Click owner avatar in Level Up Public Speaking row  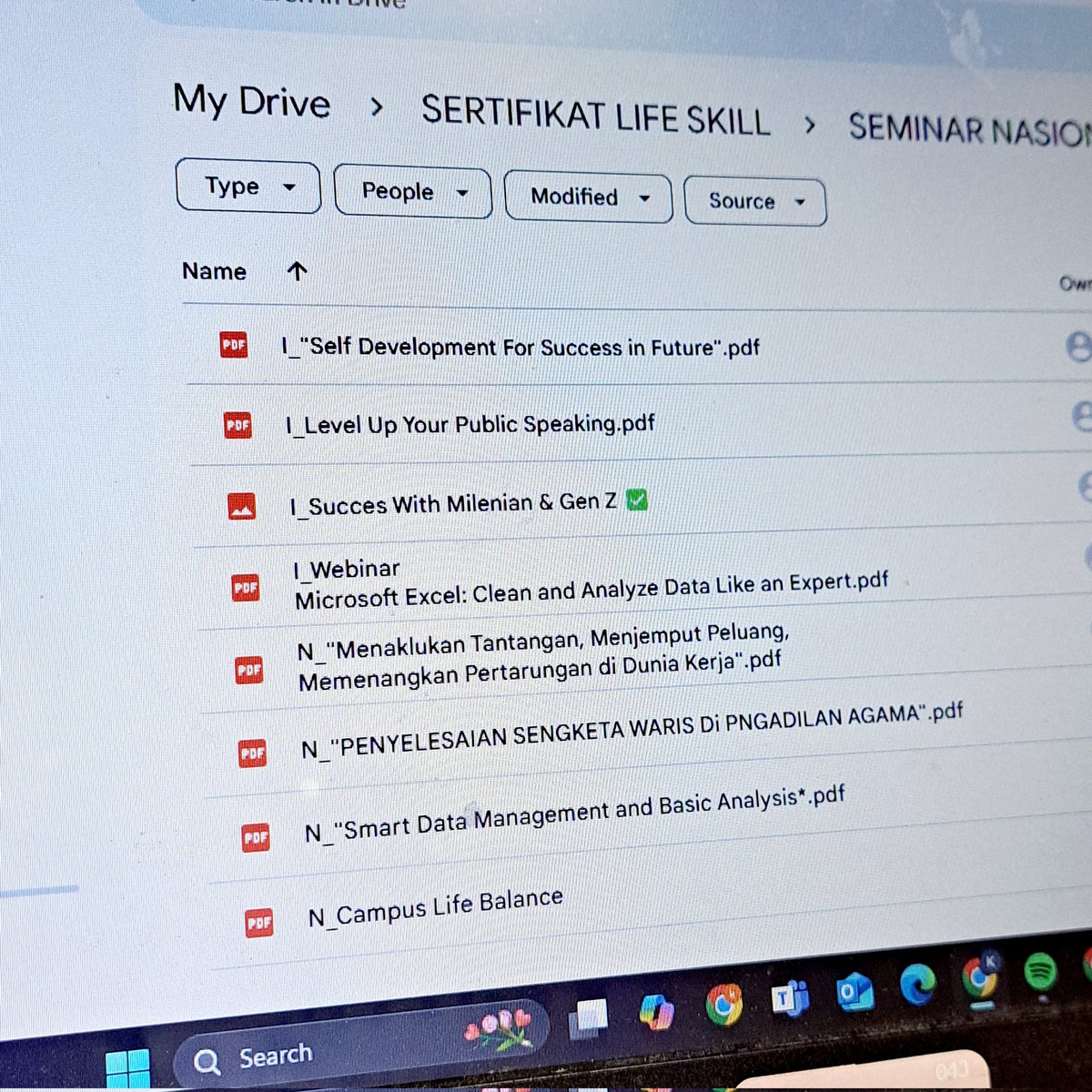point(1083,416)
